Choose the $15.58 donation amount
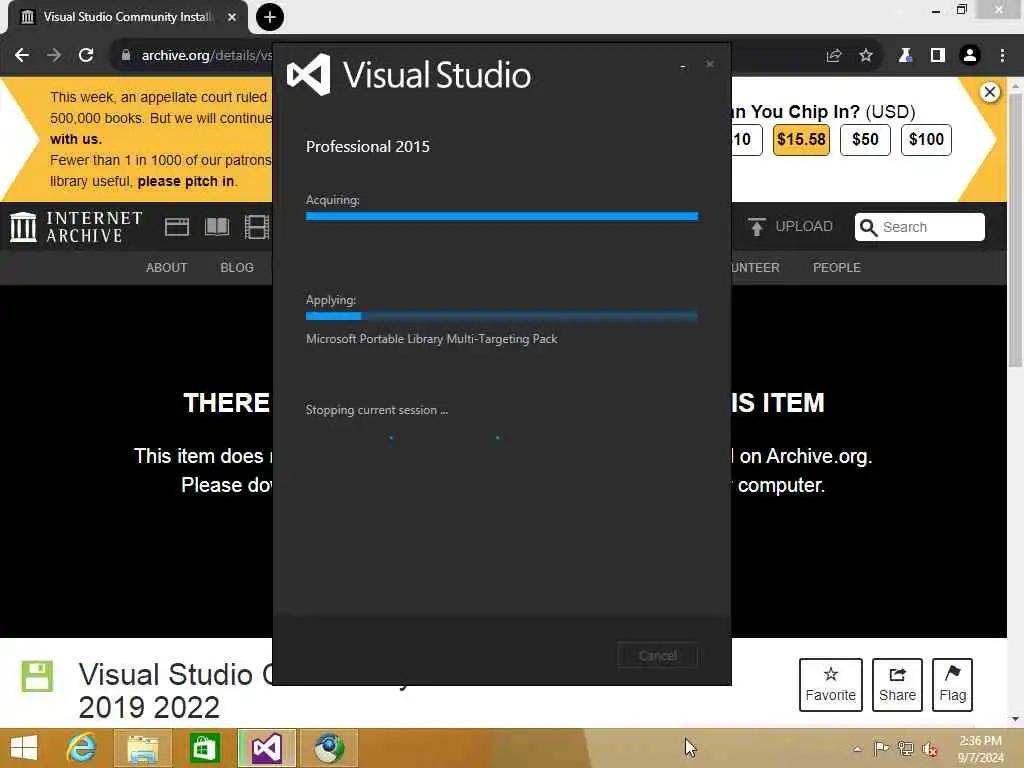The image size is (1024, 768). (801, 139)
